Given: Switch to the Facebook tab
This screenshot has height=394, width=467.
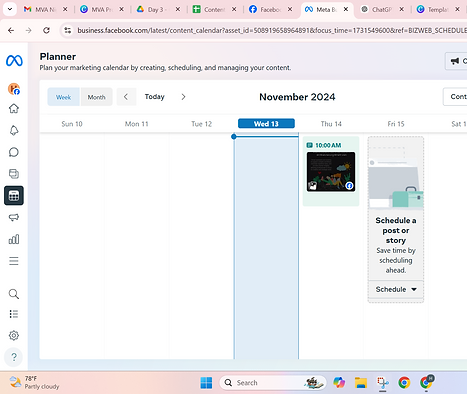Looking at the screenshot, I should pyautogui.click(x=265, y=10).
